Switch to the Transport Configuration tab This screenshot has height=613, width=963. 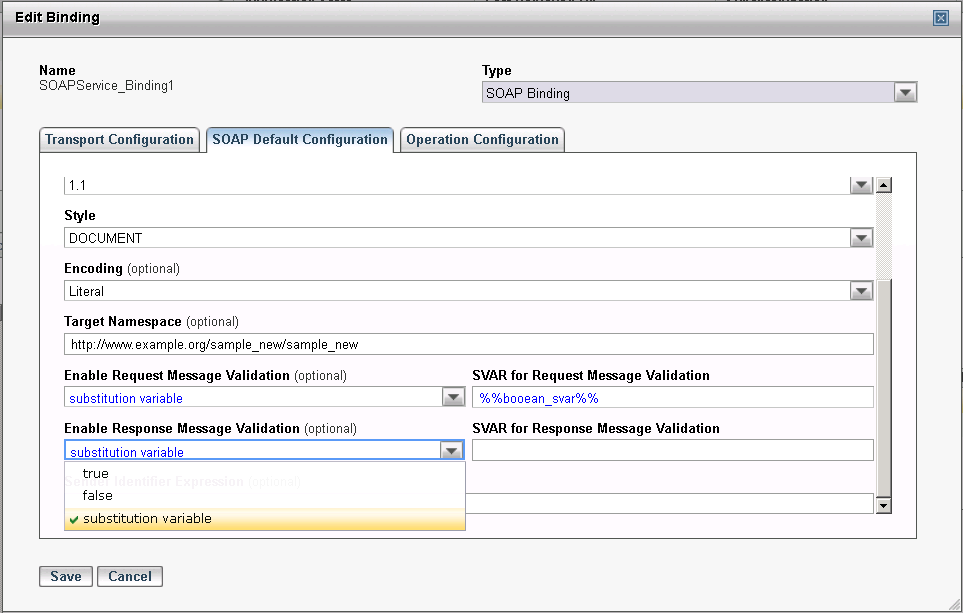click(x=119, y=140)
